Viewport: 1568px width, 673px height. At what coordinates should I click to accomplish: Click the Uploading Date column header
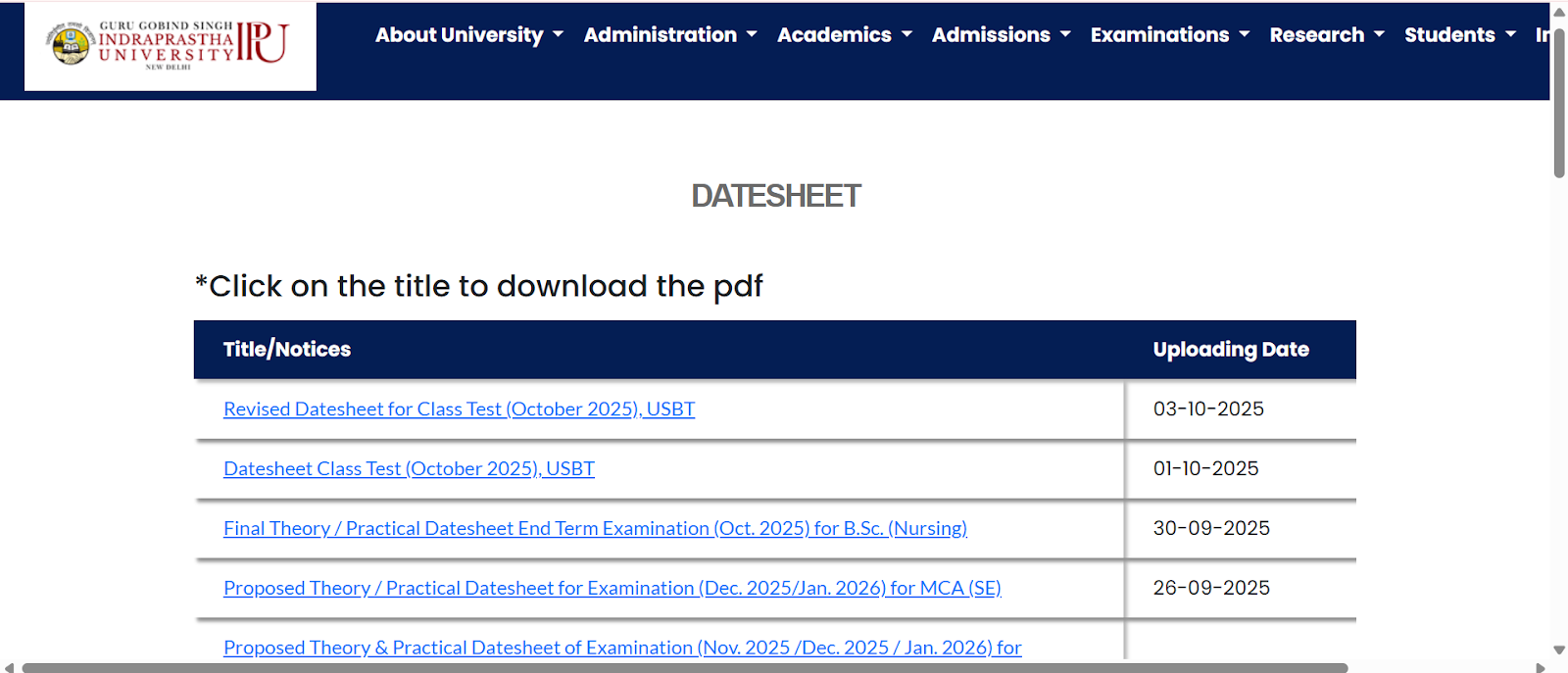[x=1230, y=350]
